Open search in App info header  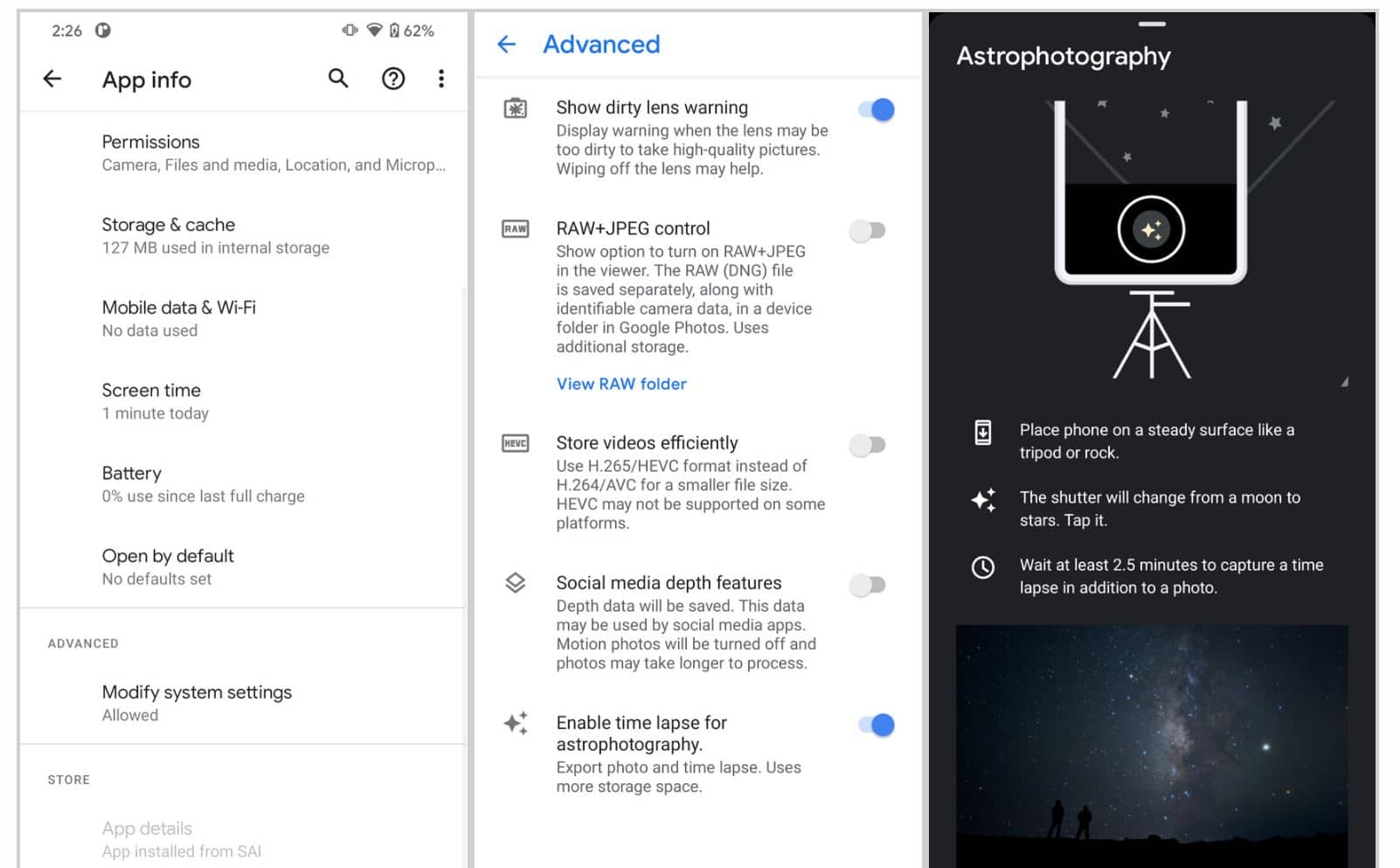pos(338,80)
